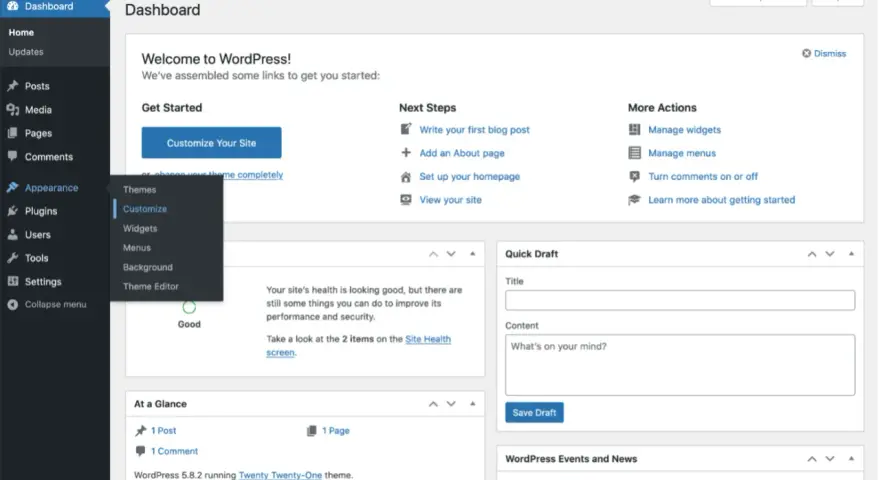Move Site Health panel down
This screenshot has width=880, height=480.
[x=451, y=254]
